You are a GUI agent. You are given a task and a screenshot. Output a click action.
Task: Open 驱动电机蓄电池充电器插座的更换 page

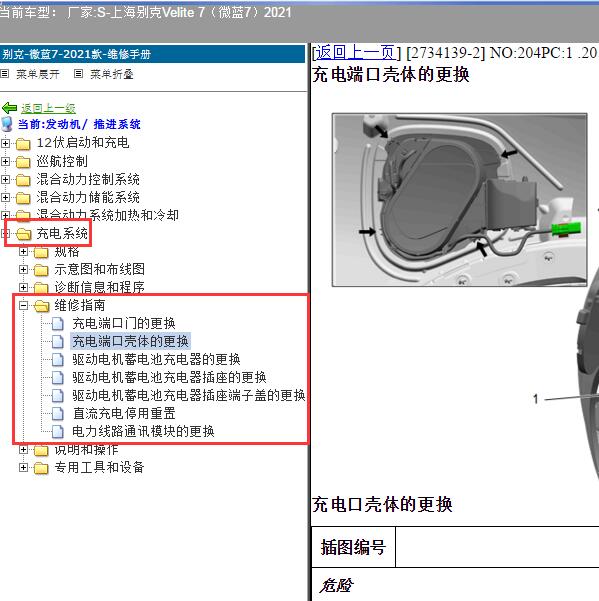(x=169, y=377)
